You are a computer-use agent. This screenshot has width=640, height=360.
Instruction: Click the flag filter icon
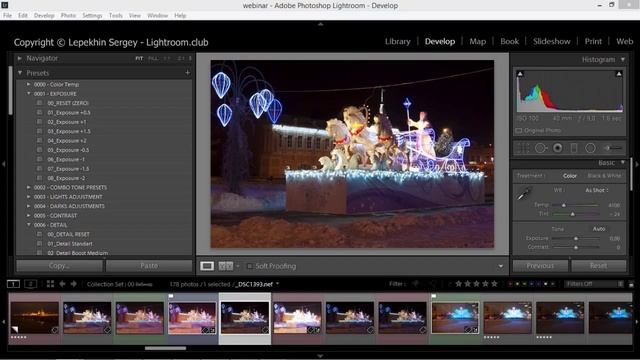(416, 284)
